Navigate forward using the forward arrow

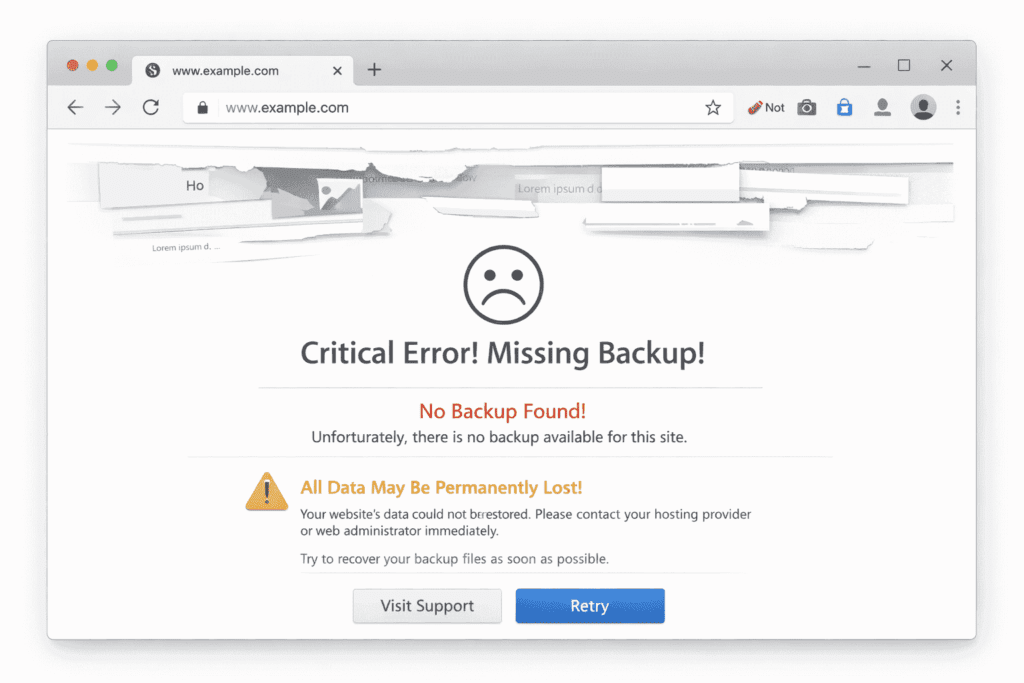(x=113, y=107)
